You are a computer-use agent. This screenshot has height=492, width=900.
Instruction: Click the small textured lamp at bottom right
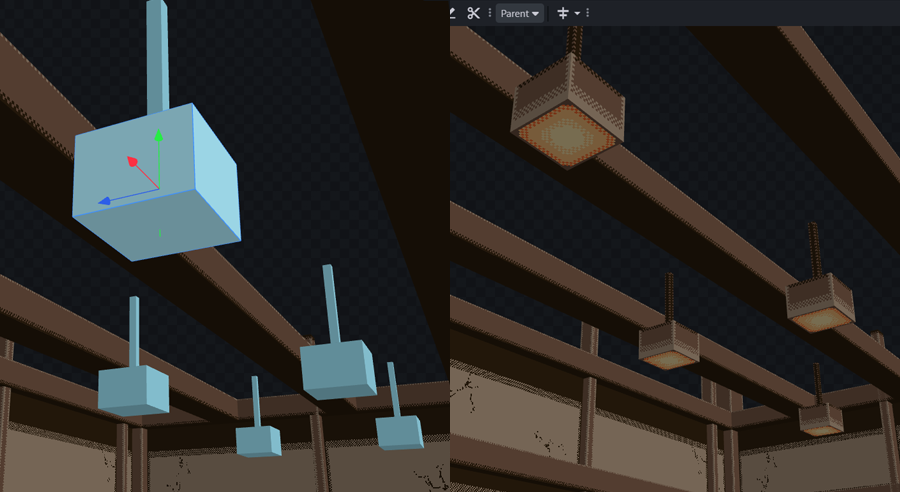click(820, 418)
